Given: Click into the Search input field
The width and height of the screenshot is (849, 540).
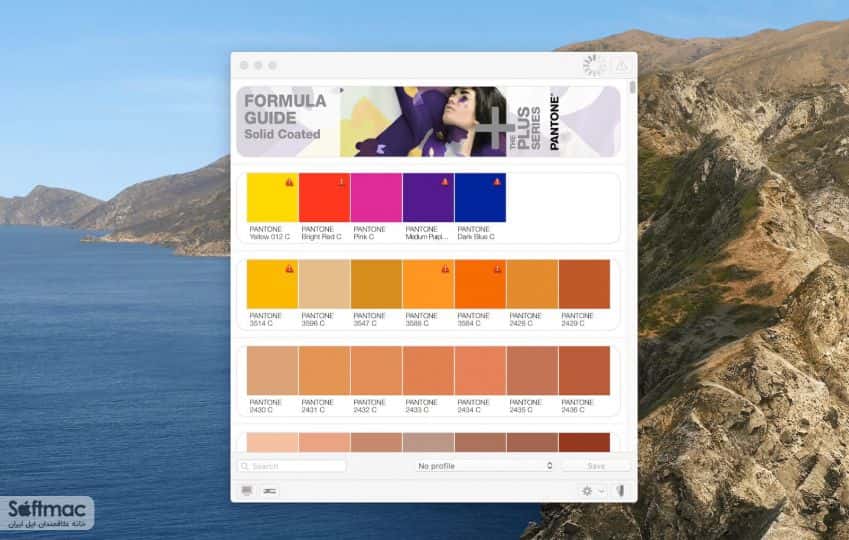Looking at the screenshot, I should tap(292, 466).
